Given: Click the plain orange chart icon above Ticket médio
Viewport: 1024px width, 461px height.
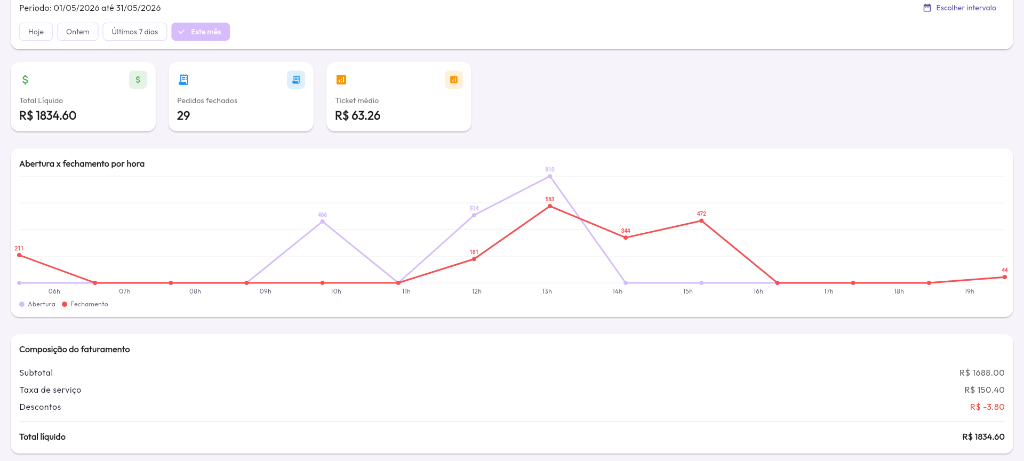Looking at the screenshot, I should click(341, 80).
